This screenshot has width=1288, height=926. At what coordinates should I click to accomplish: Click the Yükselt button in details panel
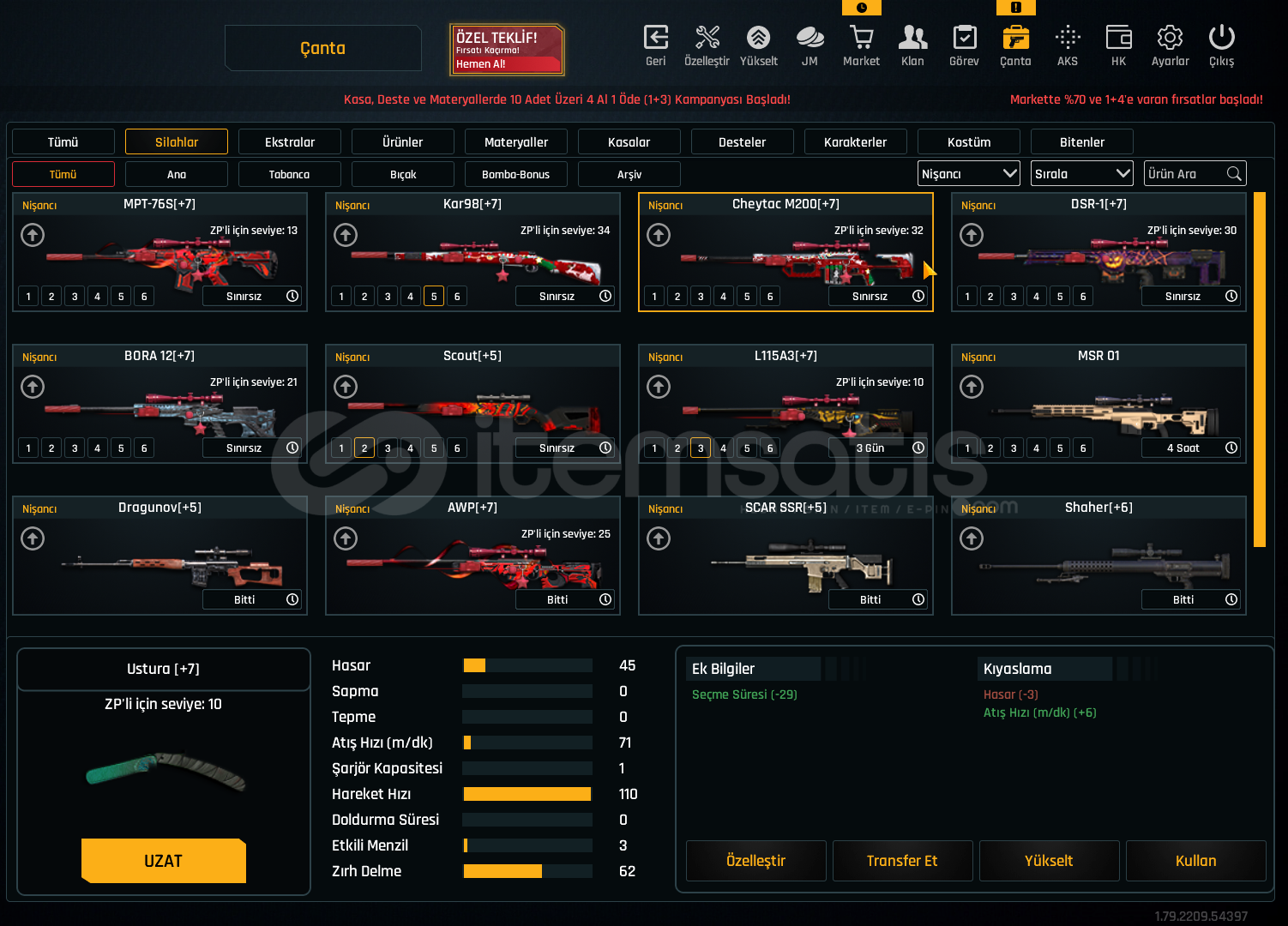click(1049, 861)
